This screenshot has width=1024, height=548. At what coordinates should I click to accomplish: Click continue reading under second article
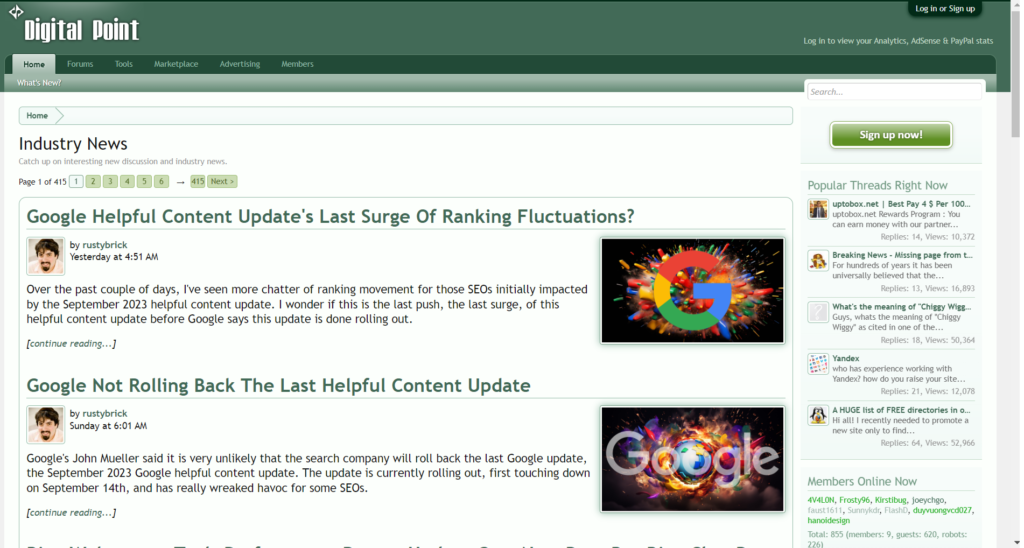click(71, 513)
